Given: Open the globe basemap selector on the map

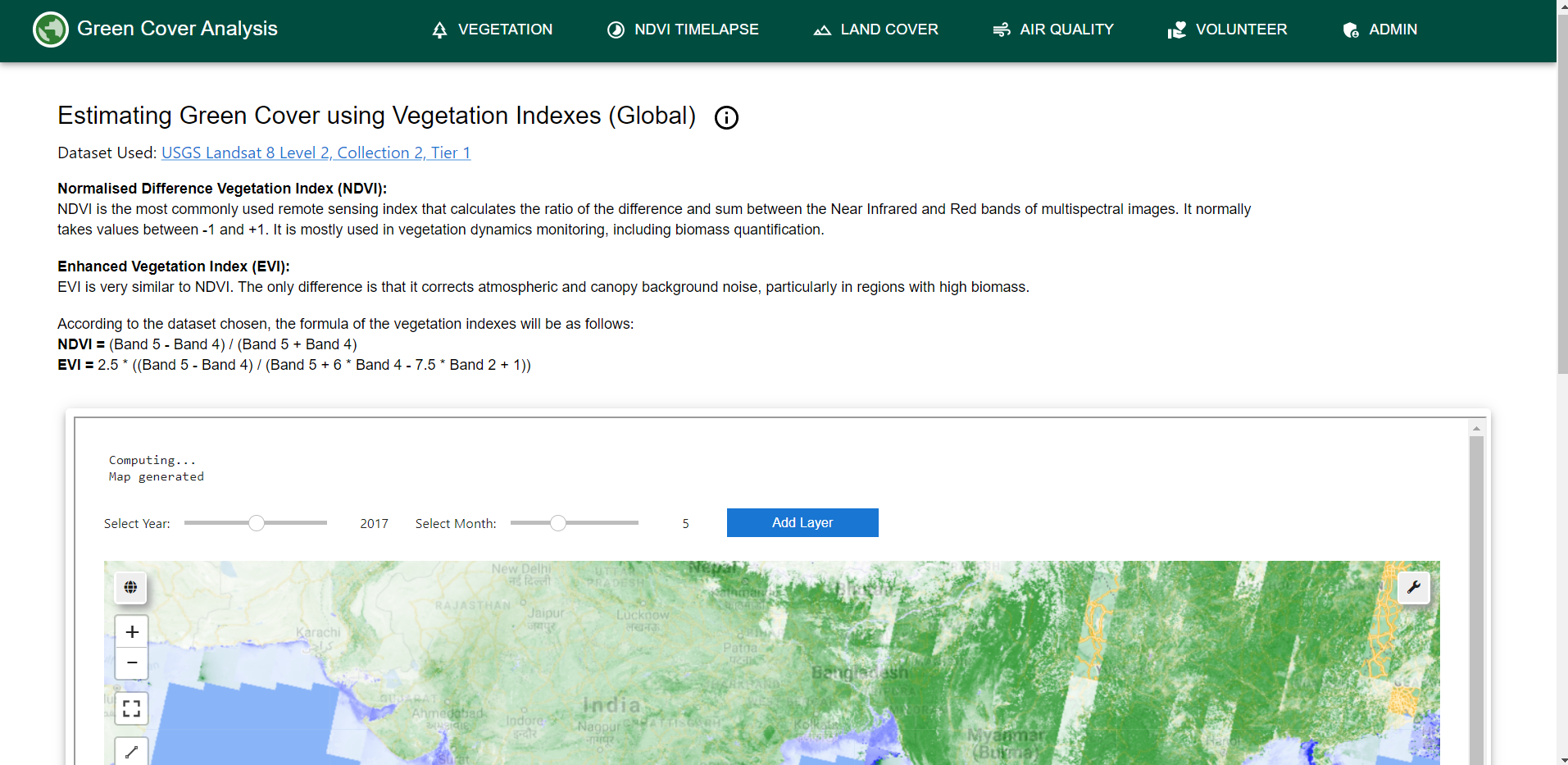Looking at the screenshot, I should point(130,587).
